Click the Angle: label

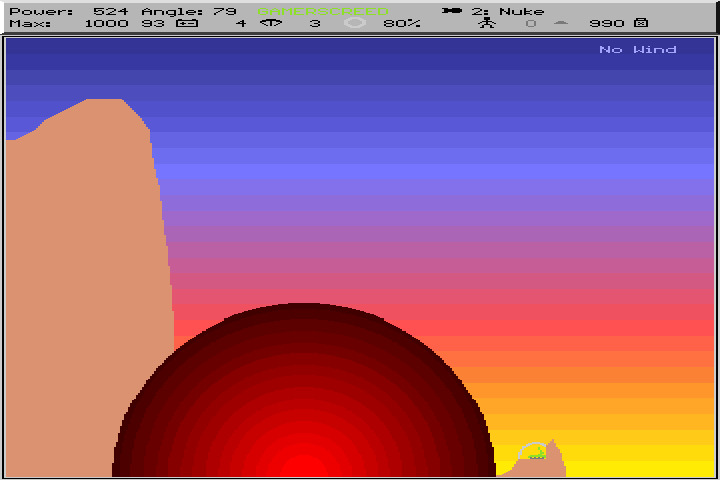click(x=172, y=11)
